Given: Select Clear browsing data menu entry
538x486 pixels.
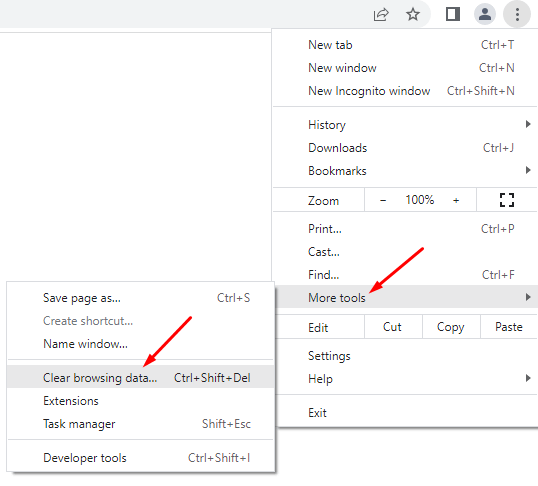Looking at the screenshot, I should [141, 377].
